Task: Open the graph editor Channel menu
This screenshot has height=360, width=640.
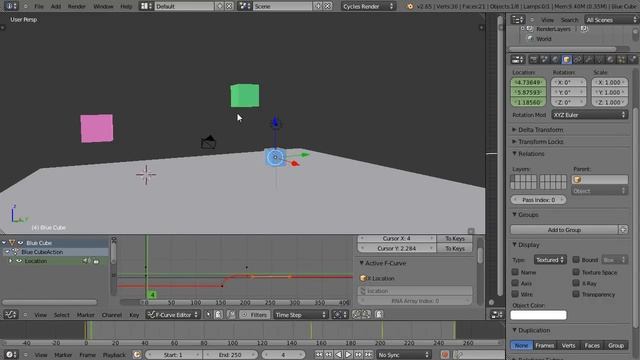Action: point(112,315)
